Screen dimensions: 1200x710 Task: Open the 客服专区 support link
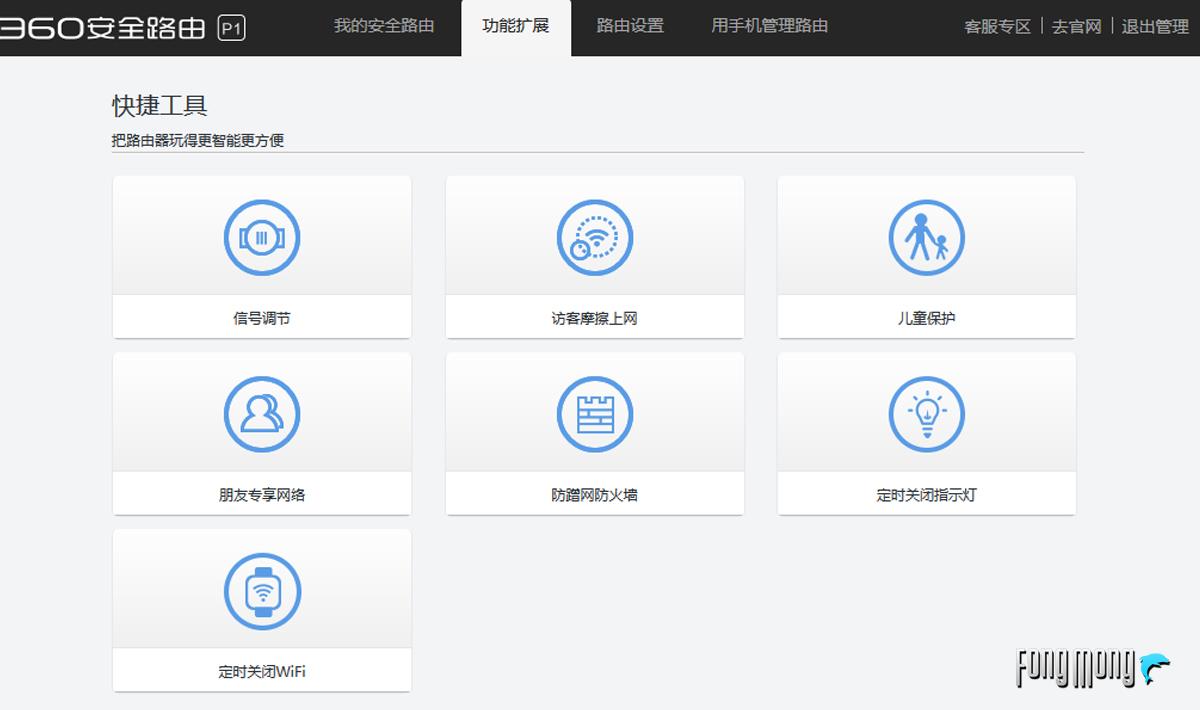click(996, 27)
